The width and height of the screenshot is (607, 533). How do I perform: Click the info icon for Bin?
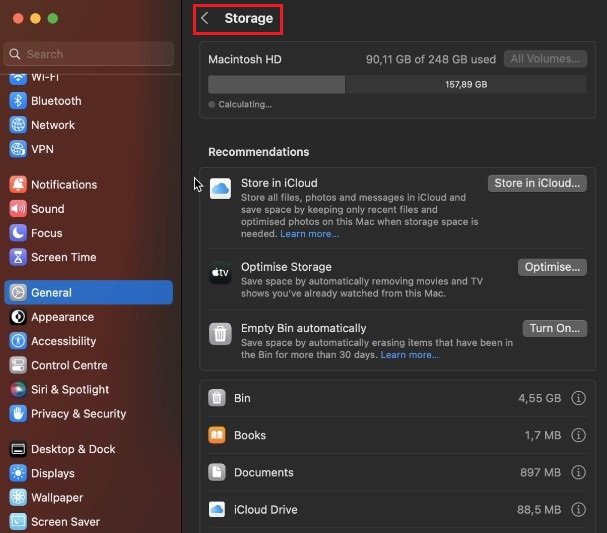coord(578,398)
